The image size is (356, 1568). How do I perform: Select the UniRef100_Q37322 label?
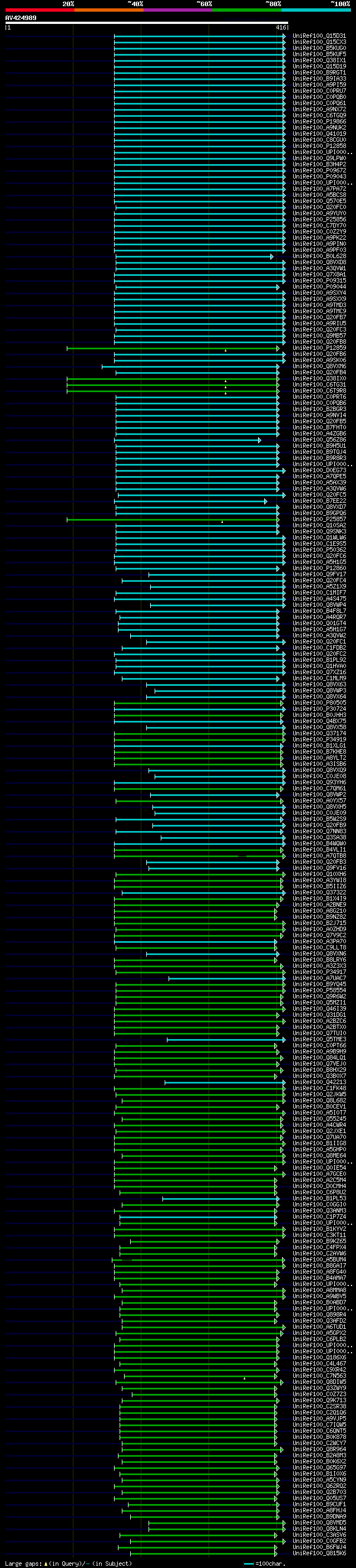(x=319, y=892)
